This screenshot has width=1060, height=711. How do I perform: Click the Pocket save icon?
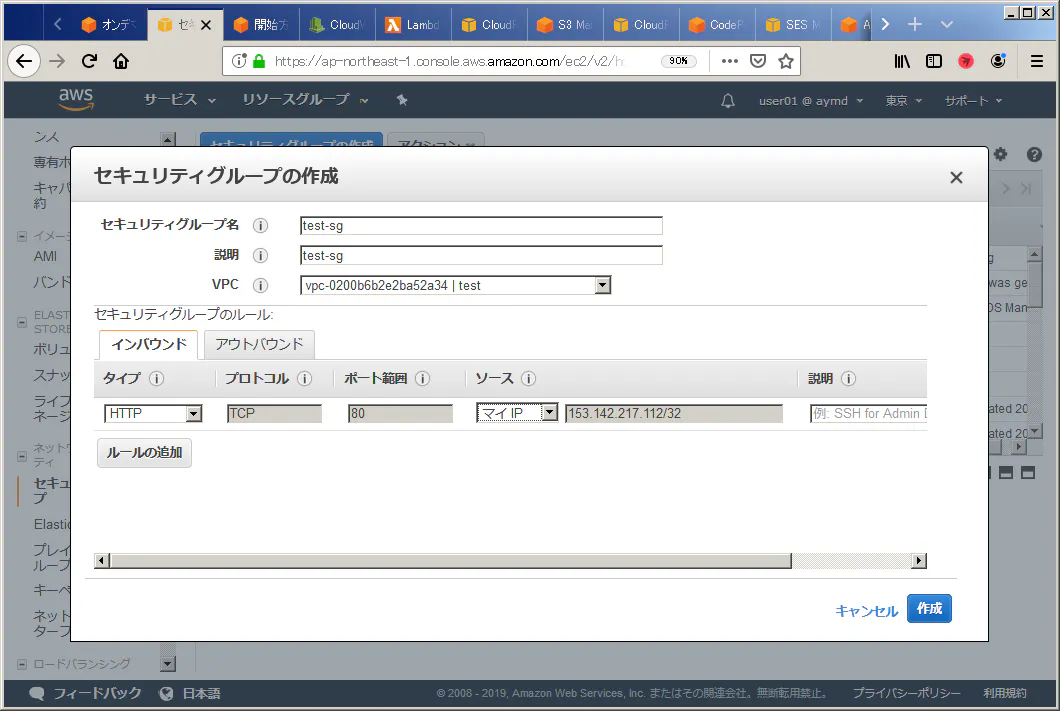pyautogui.click(x=758, y=62)
